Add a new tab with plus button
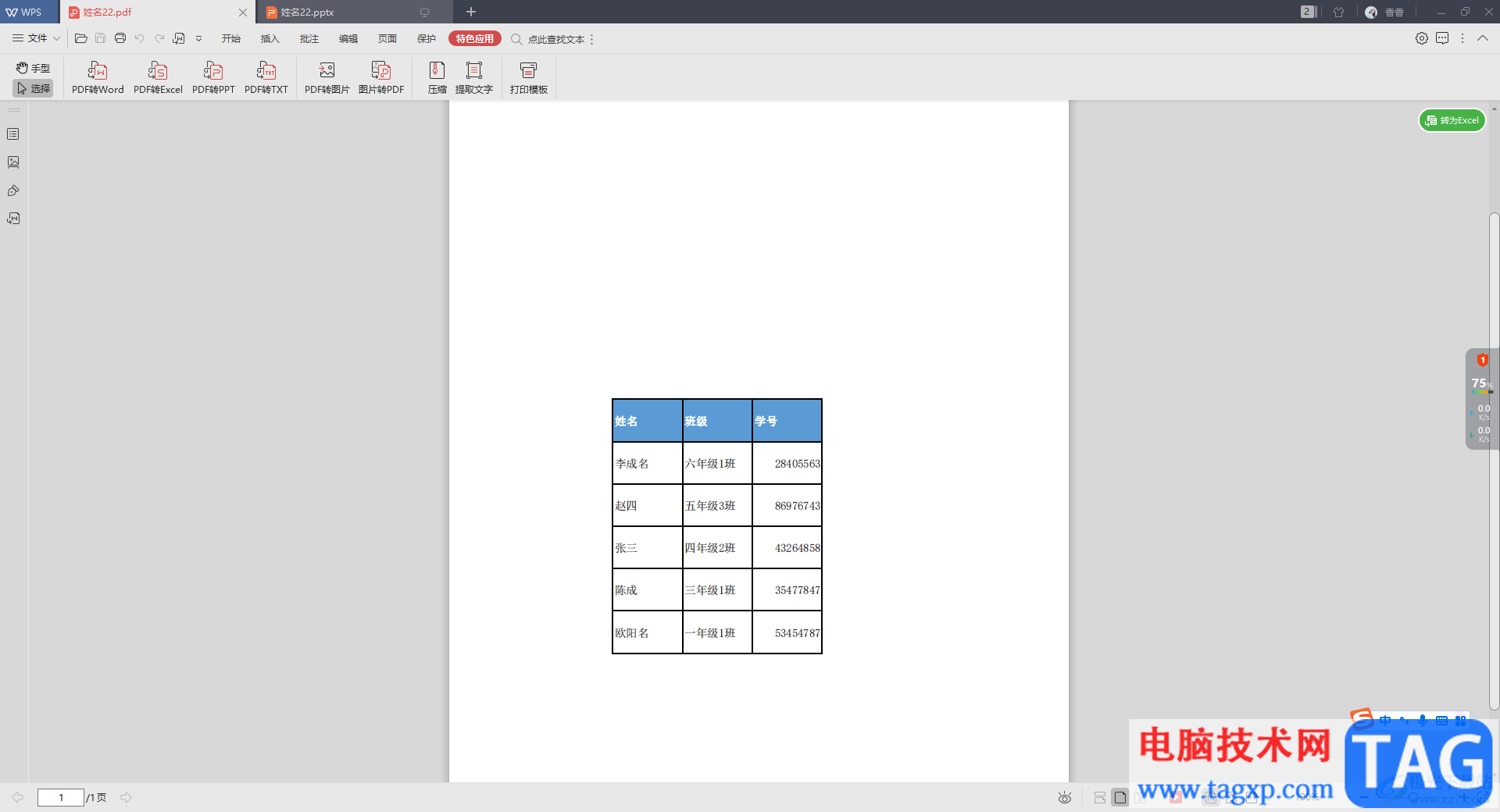1500x812 pixels. point(471,12)
